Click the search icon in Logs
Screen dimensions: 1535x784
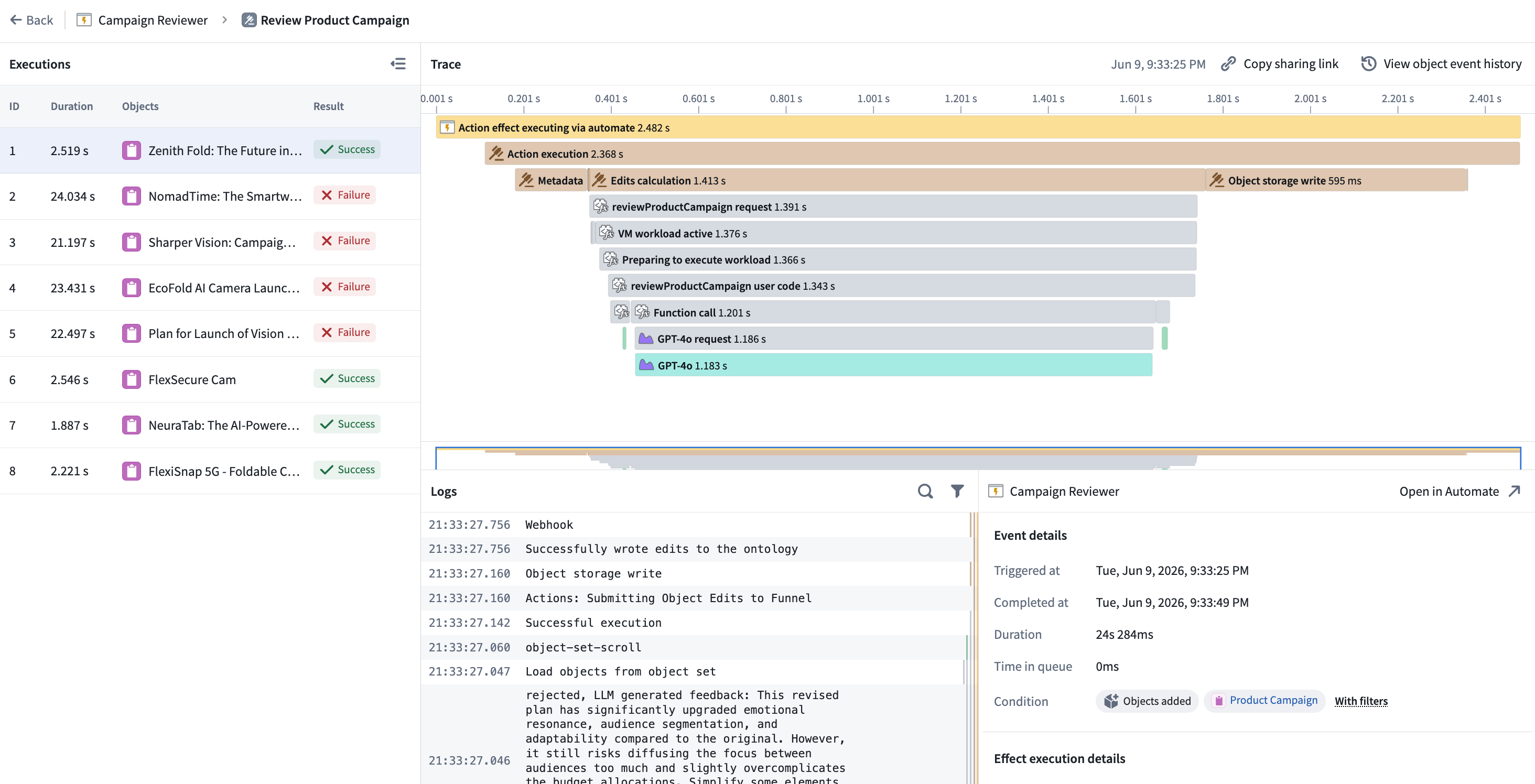coord(925,492)
